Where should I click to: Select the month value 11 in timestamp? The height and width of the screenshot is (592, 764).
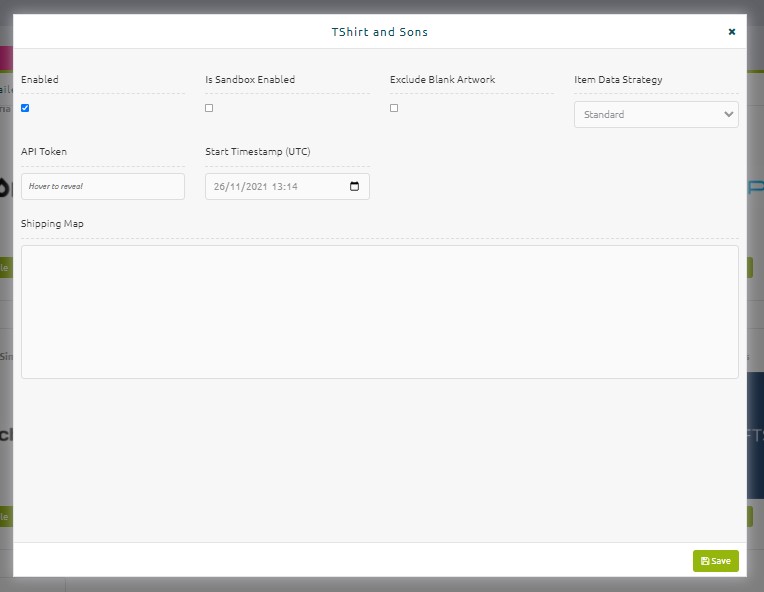(235, 187)
